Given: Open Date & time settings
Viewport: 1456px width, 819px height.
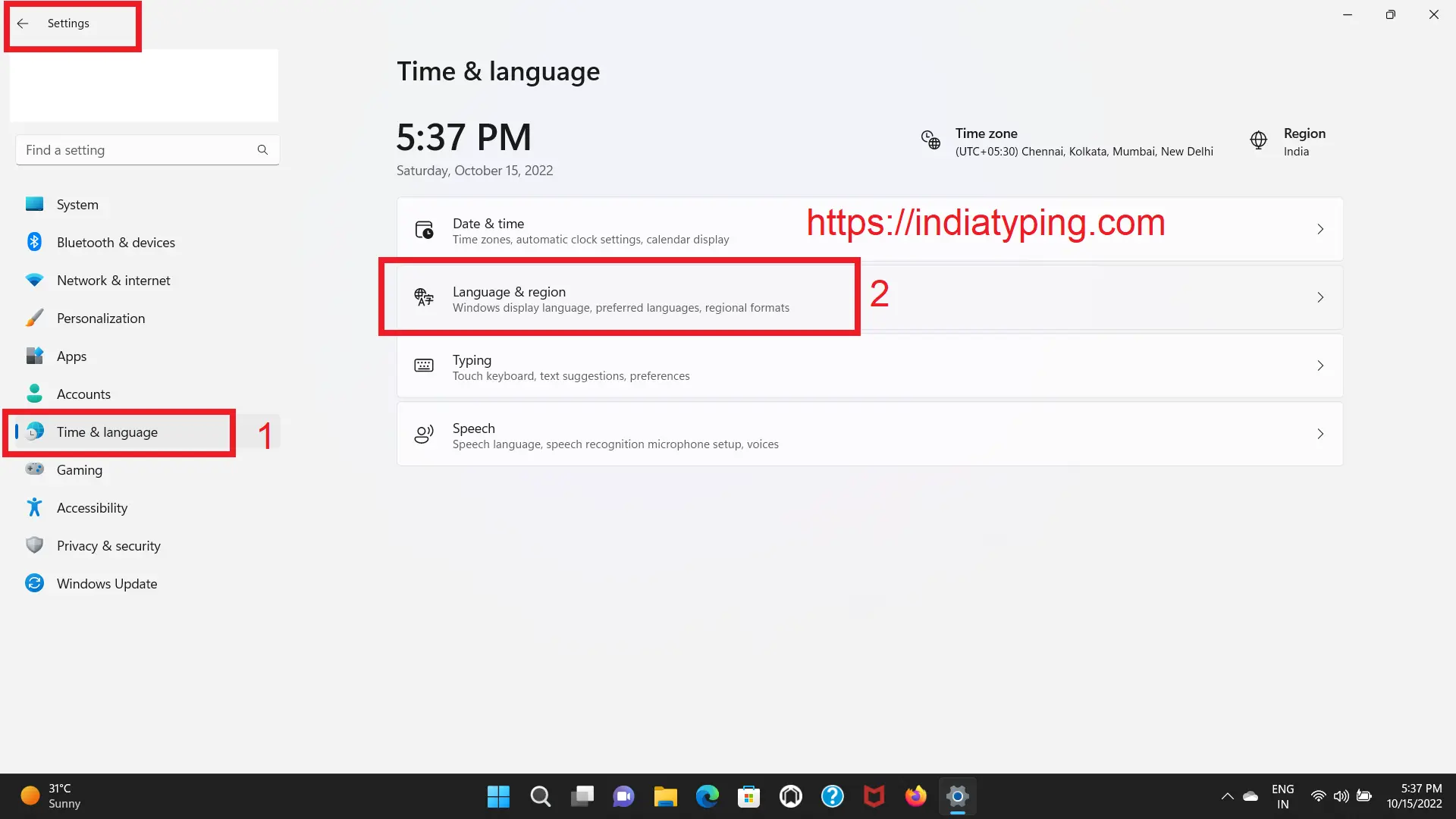Looking at the screenshot, I should click(870, 229).
